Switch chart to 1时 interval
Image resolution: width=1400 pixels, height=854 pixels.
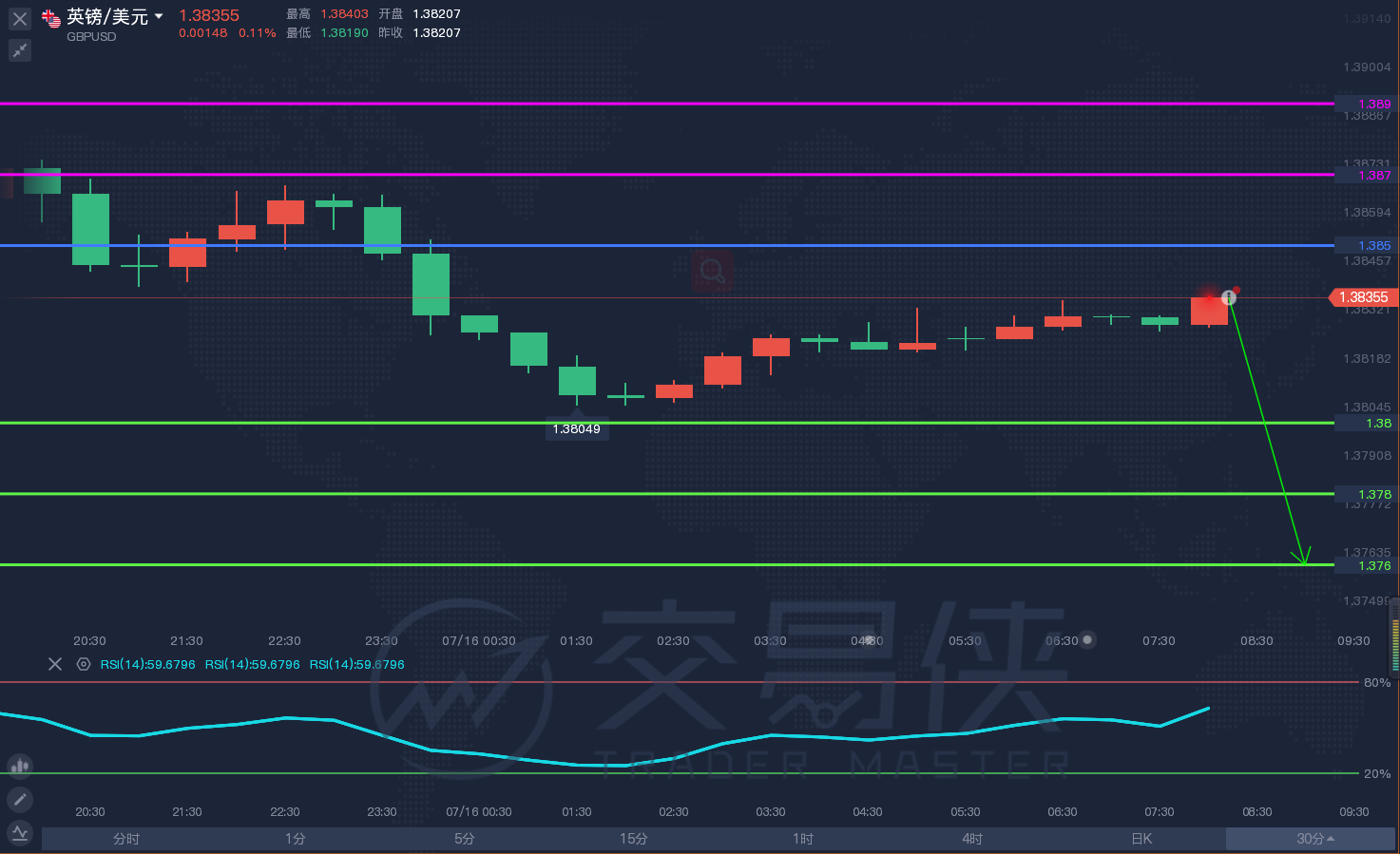coord(803,839)
